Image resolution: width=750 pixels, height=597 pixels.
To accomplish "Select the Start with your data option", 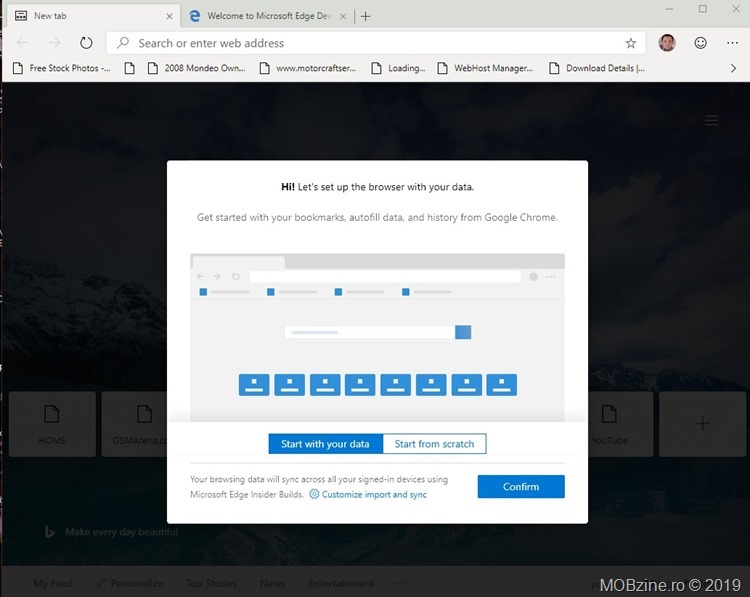I will click(325, 444).
